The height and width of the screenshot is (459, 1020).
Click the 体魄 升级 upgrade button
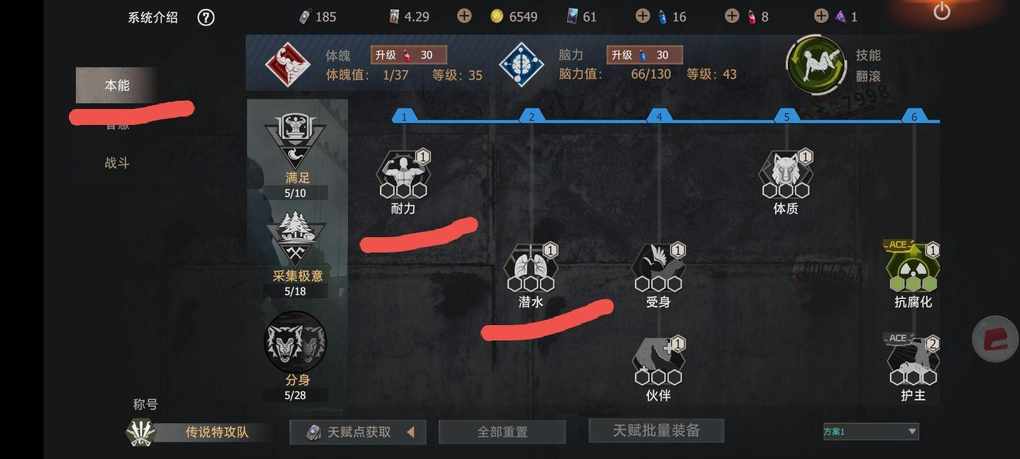(x=409, y=55)
